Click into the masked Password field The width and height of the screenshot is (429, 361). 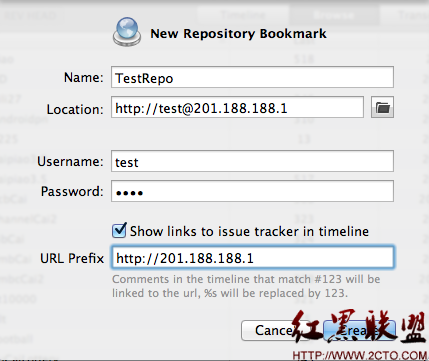tap(252, 191)
